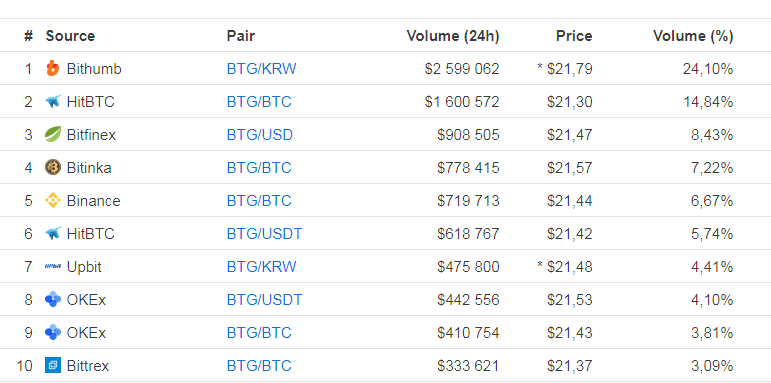This screenshot has height=383, width=771.
Task: Click the Bithumb exchange logo icon
Action: coord(53,69)
